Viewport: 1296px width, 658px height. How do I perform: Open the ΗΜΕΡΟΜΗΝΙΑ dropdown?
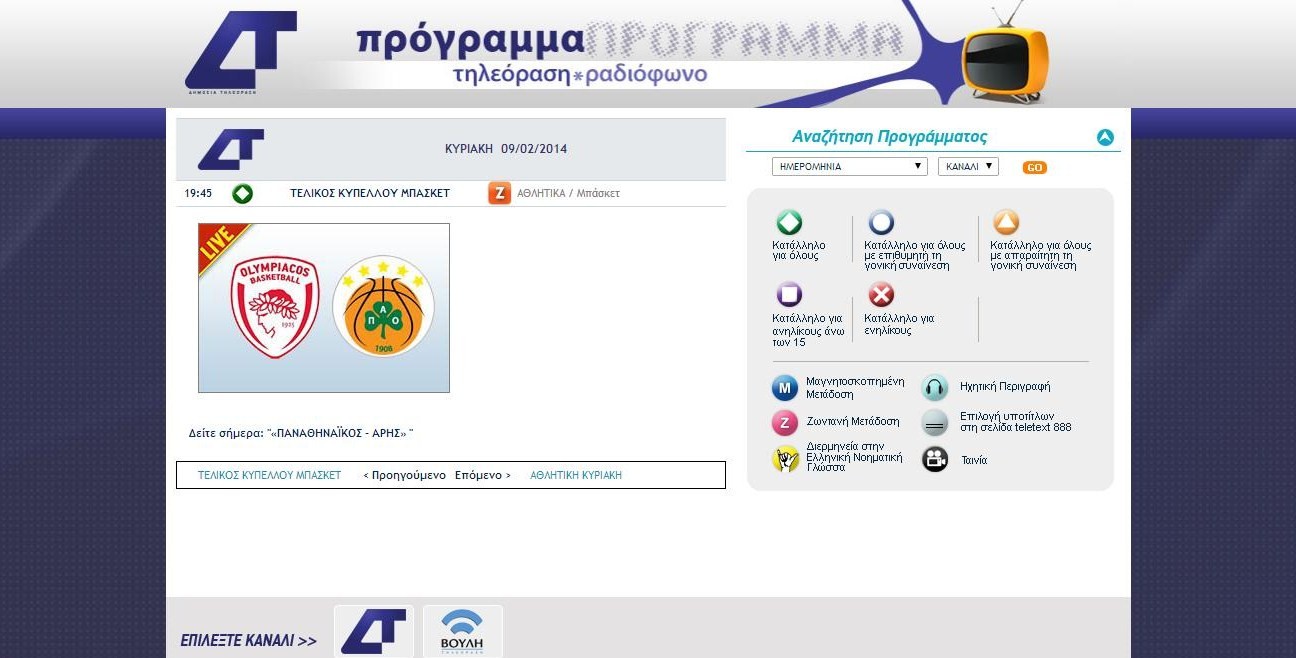pos(850,167)
